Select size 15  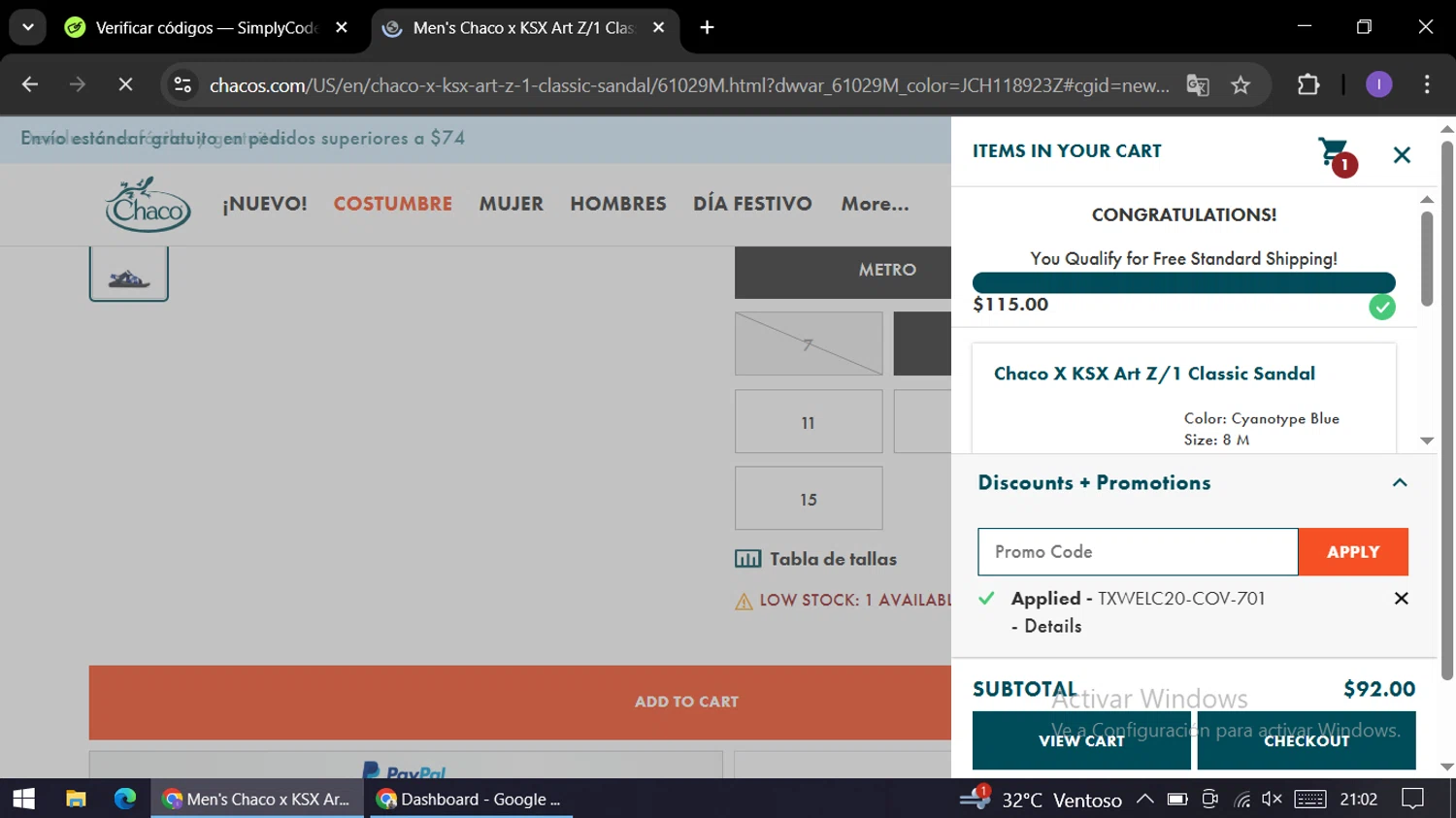click(x=809, y=499)
